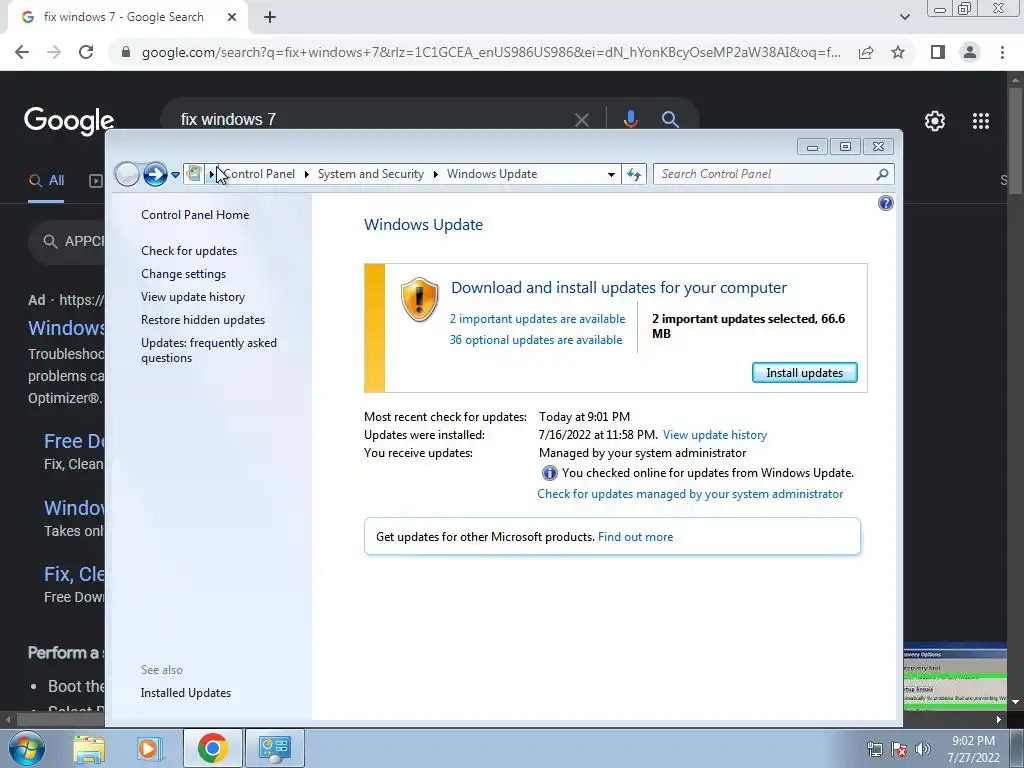Switch to Chrome in taskbar
The image size is (1024, 768).
click(x=213, y=748)
